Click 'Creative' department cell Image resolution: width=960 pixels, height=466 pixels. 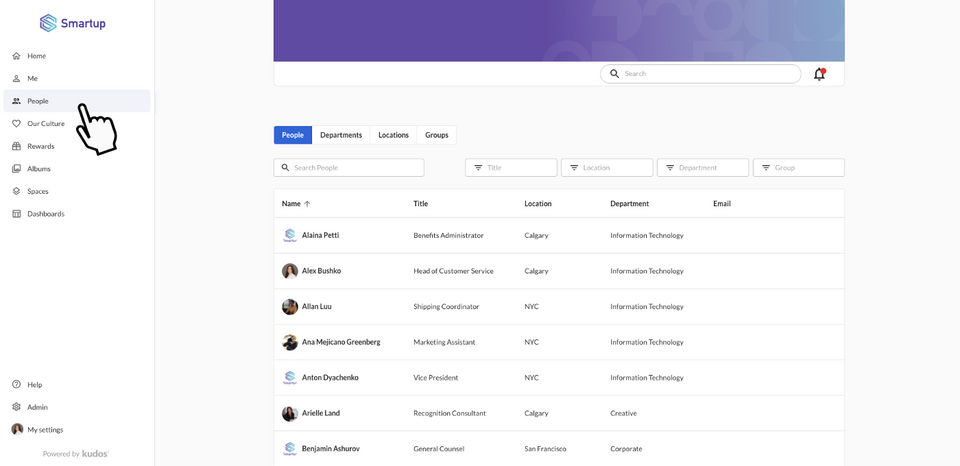623,413
